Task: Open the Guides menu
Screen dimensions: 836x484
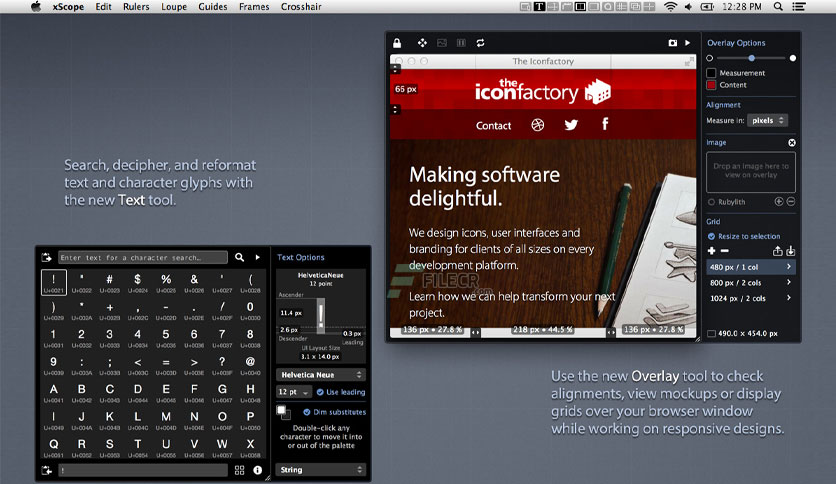Action: 213,7
